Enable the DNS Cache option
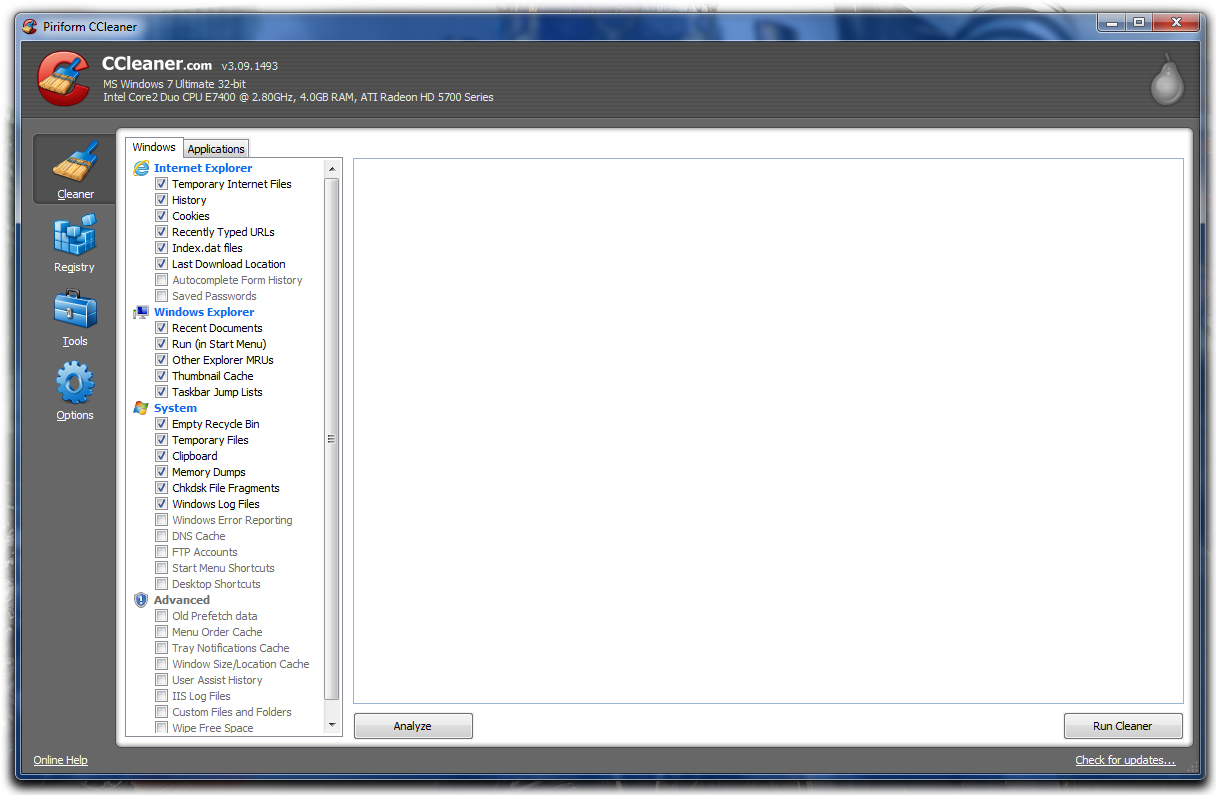 161,535
